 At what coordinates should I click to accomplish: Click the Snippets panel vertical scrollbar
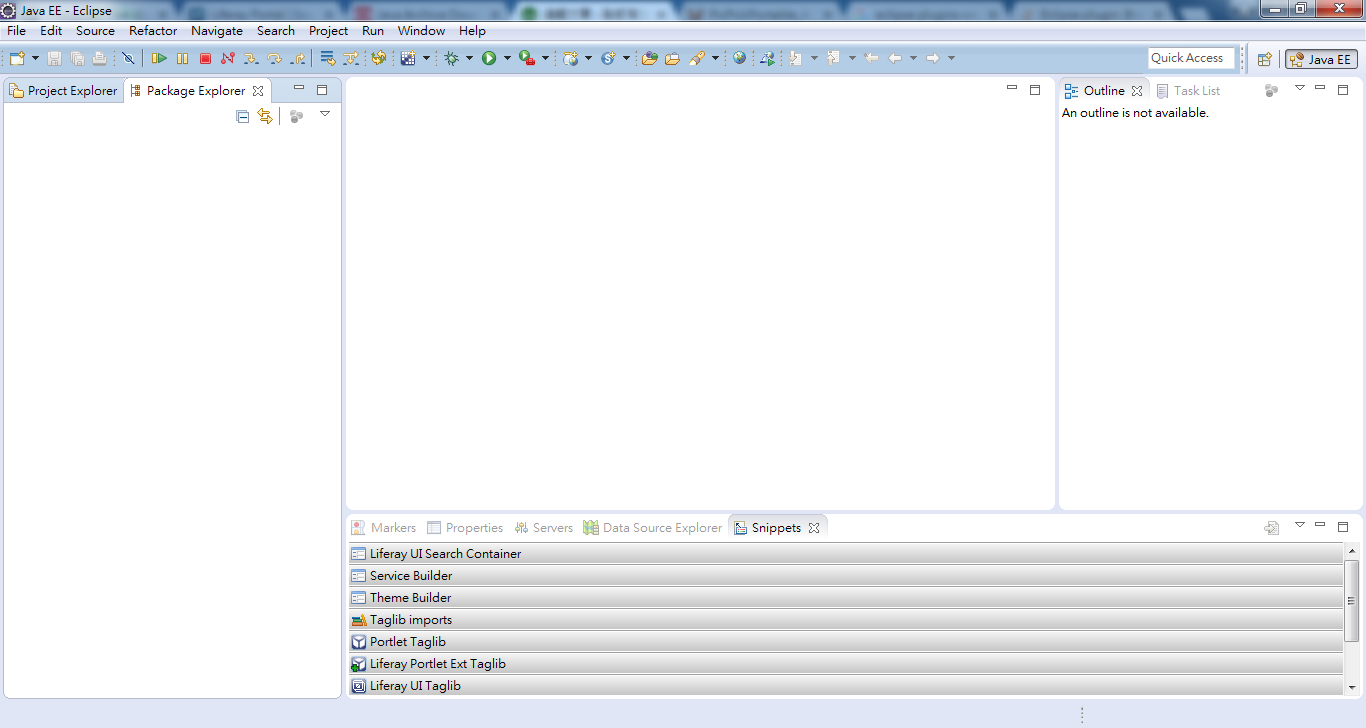1352,601
